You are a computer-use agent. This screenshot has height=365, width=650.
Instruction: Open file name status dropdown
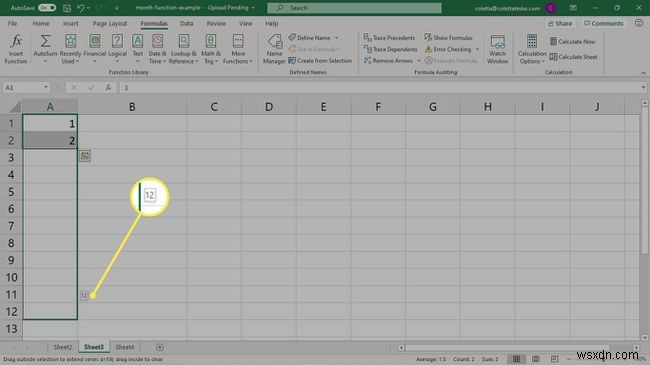tap(252, 8)
